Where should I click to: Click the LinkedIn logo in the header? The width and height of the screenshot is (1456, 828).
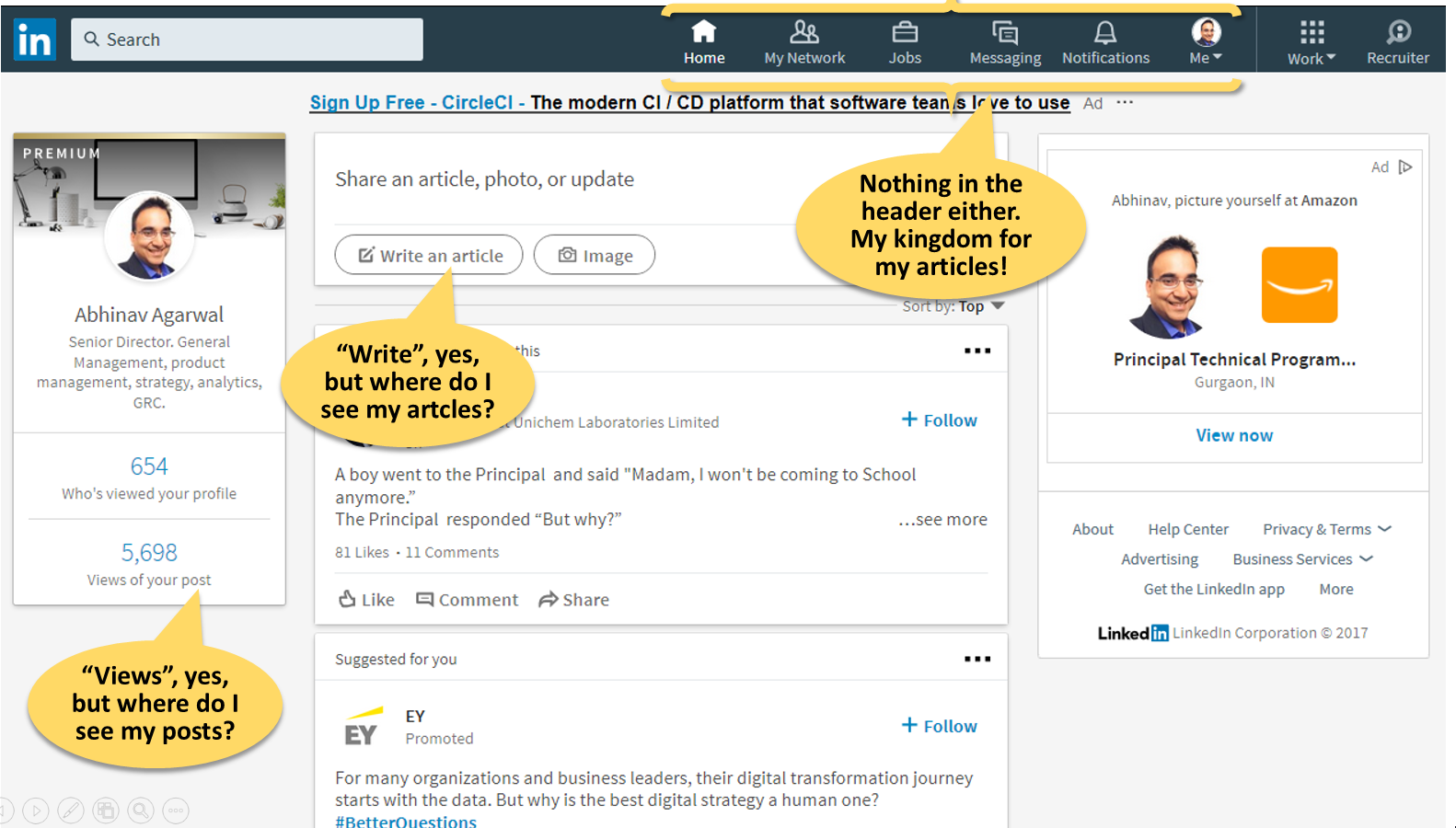tap(35, 40)
